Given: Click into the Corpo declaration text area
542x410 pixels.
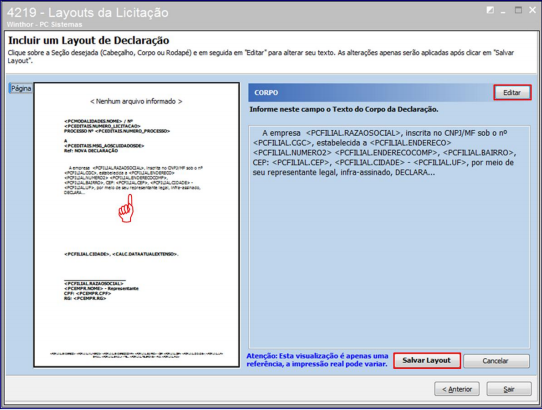Looking at the screenshot, I should coord(389,237).
